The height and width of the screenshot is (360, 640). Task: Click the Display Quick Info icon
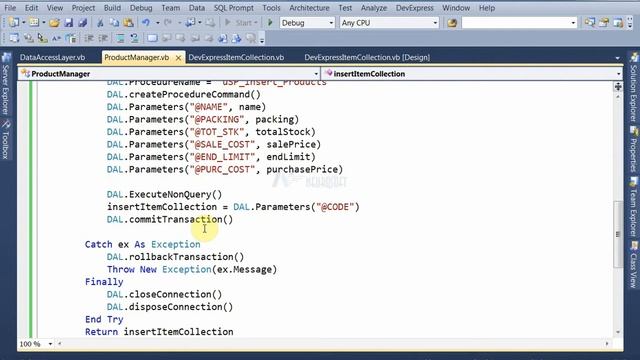click(x=42, y=38)
